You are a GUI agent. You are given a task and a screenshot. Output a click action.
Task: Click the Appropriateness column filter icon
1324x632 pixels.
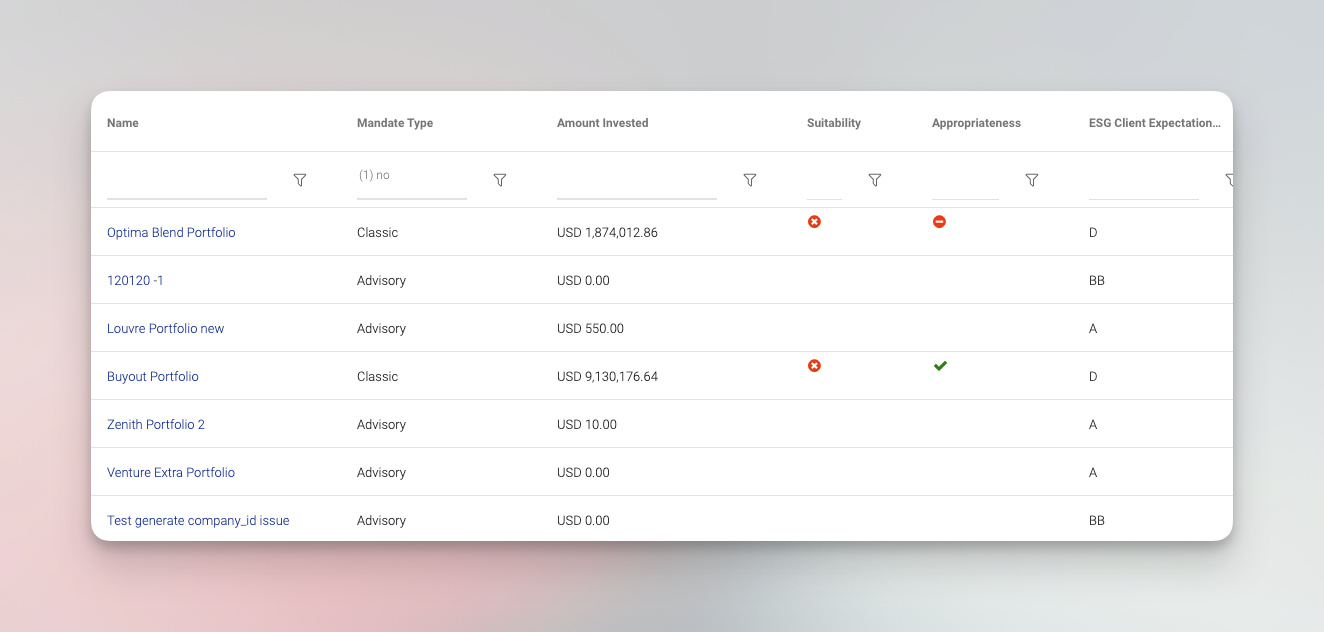pyautogui.click(x=1031, y=180)
